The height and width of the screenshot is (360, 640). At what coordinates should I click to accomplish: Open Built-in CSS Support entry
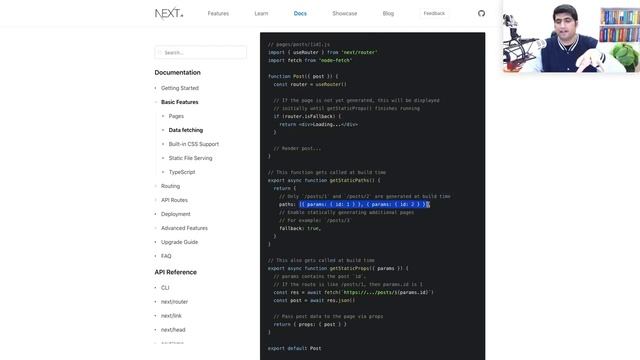pyautogui.click(x=194, y=144)
